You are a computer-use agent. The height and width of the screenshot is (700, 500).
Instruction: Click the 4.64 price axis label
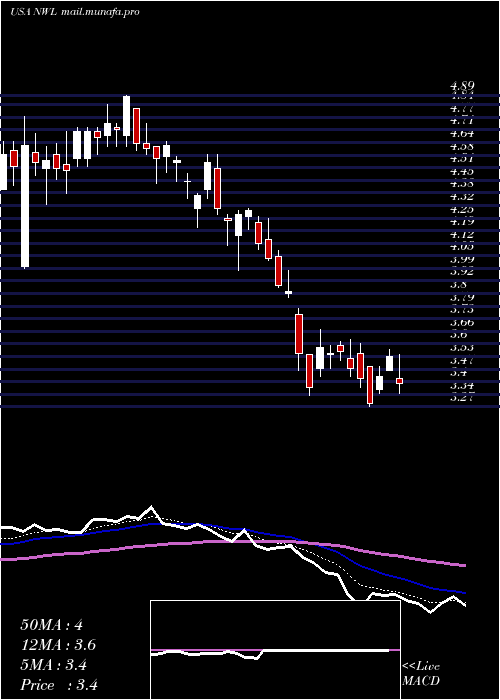pyautogui.click(x=462, y=133)
